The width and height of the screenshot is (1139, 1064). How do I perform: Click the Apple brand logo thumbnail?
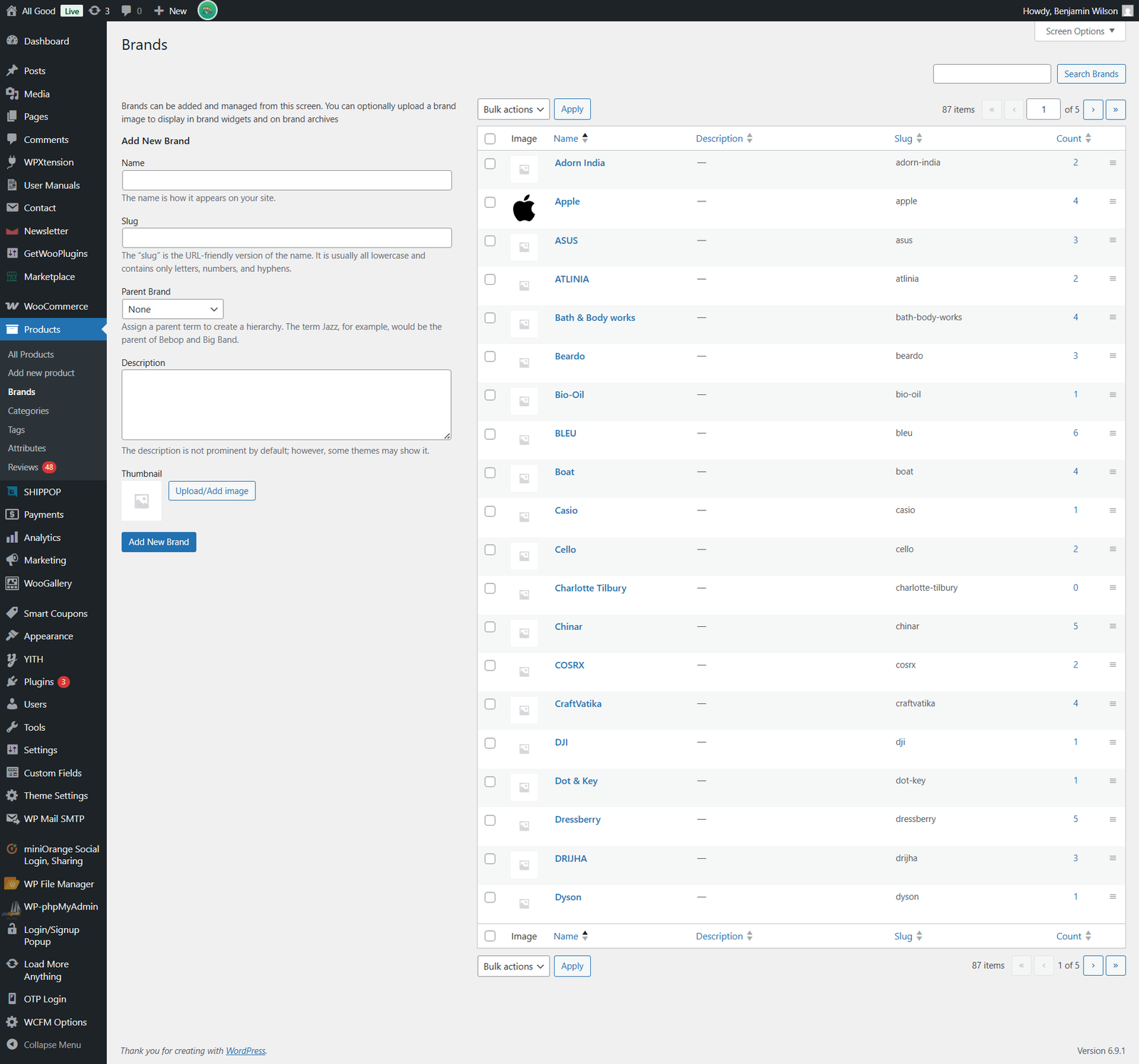(524, 208)
